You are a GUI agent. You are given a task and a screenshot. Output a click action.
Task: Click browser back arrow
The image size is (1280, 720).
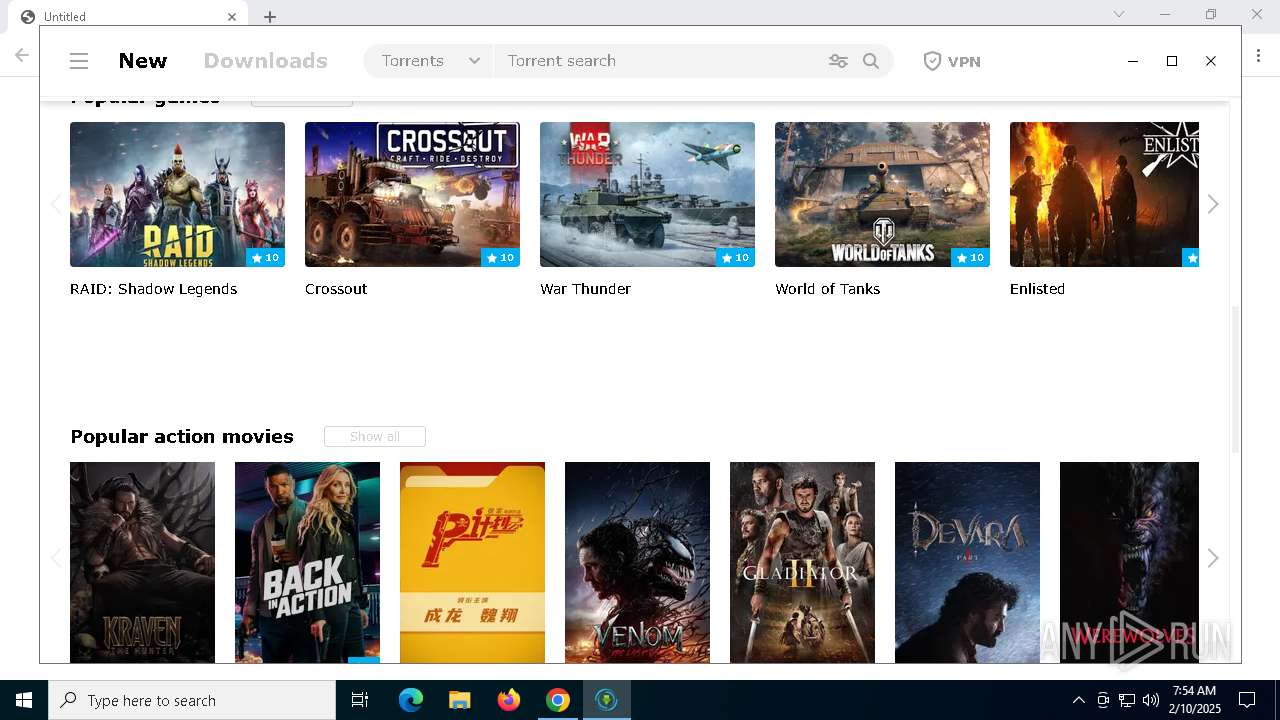(x=22, y=56)
